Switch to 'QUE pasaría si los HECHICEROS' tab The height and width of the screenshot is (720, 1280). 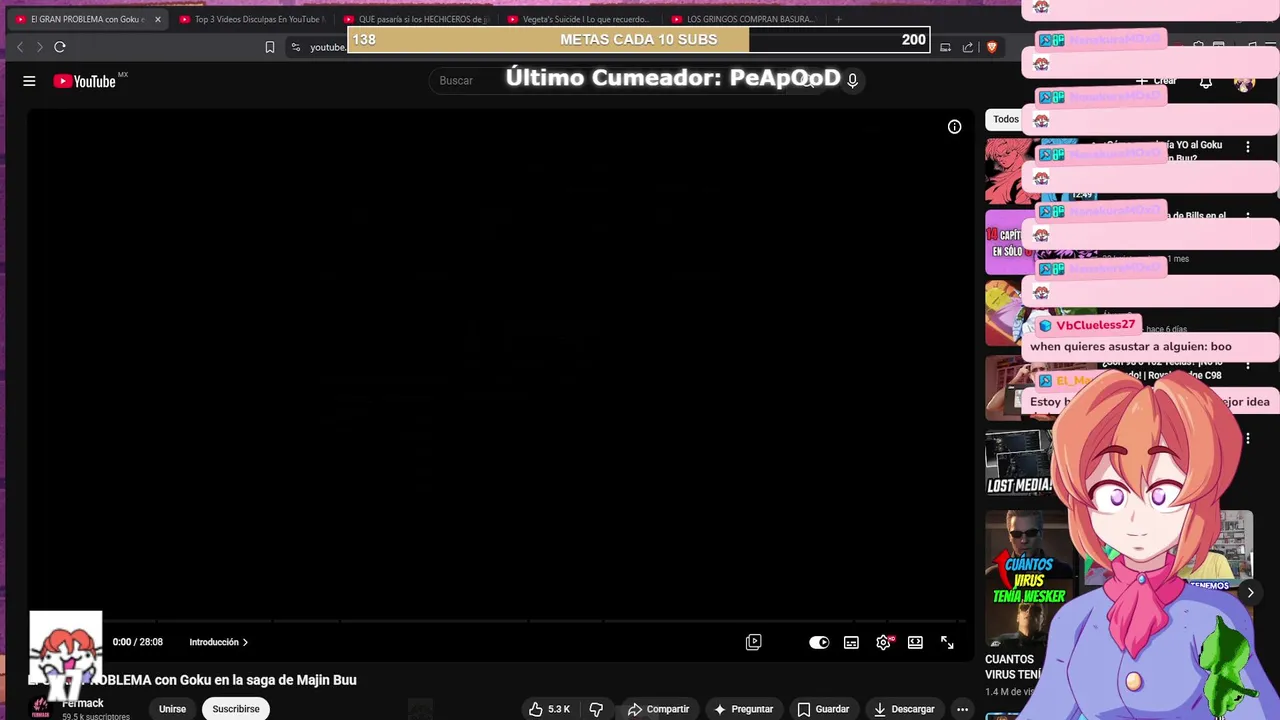(x=414, y=19)
